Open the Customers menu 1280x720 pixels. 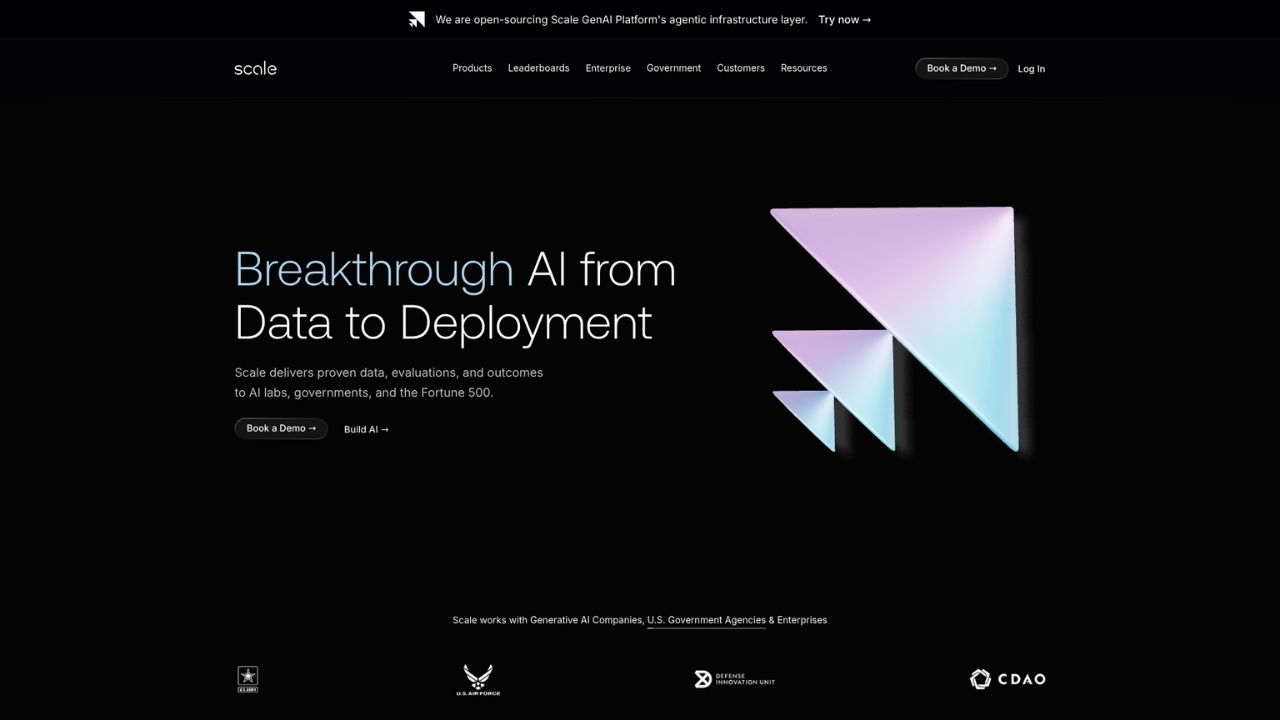point(740,68)
